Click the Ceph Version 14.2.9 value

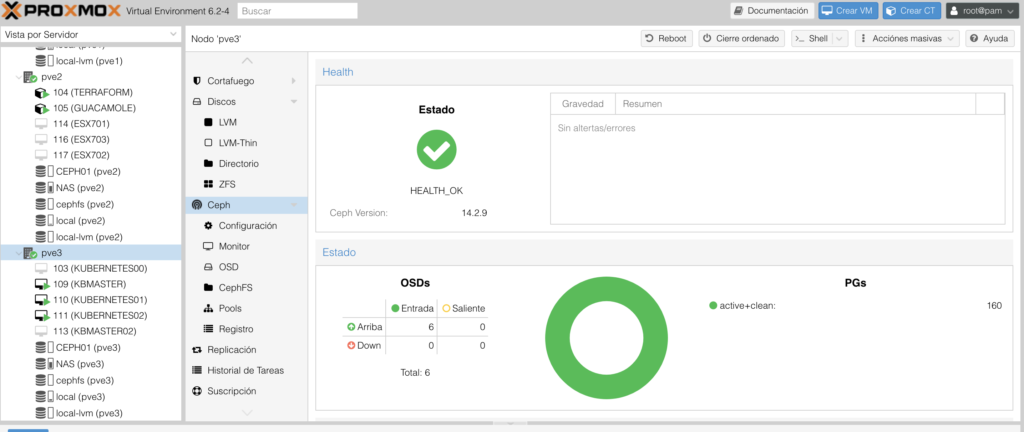click(x=474, y=213)
